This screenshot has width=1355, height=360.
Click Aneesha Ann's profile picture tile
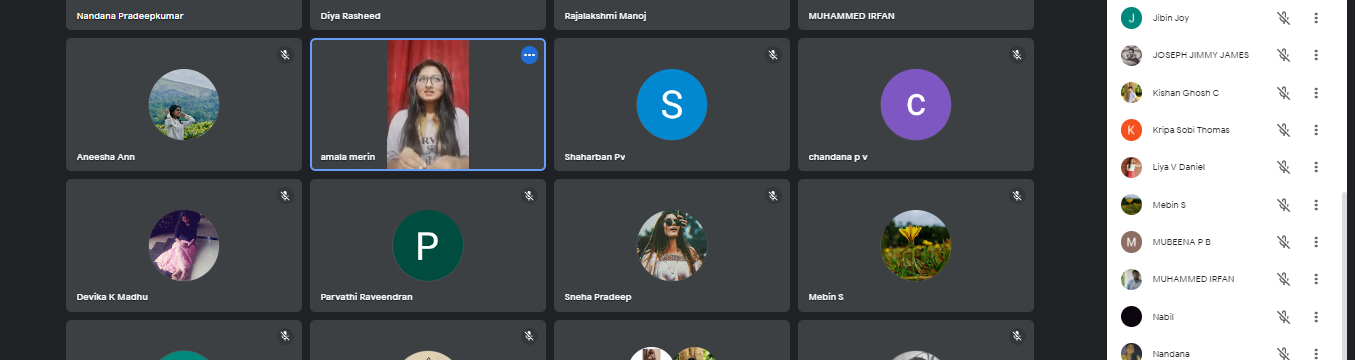tap(184, 105)
